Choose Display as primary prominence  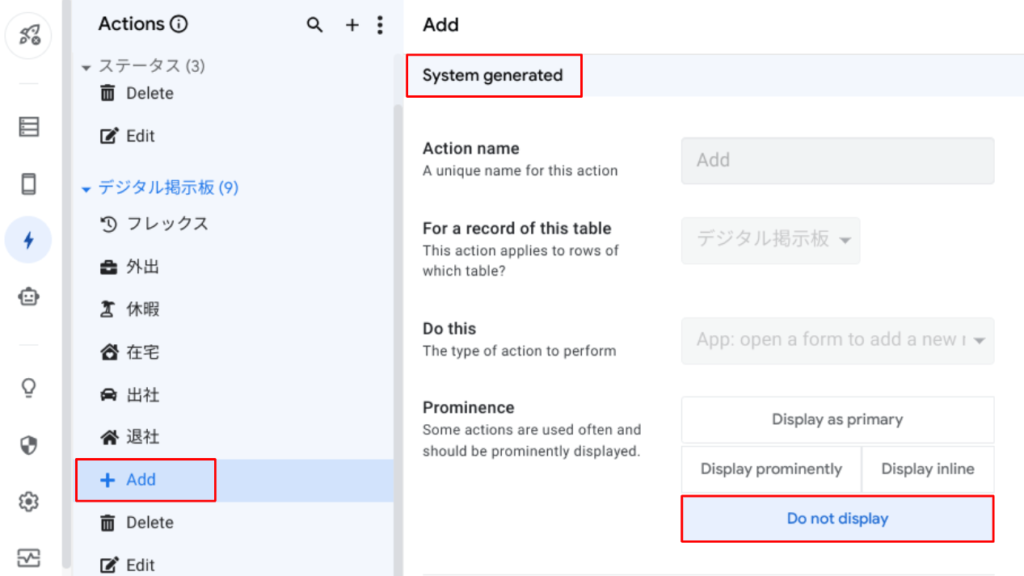coord(837,419)
